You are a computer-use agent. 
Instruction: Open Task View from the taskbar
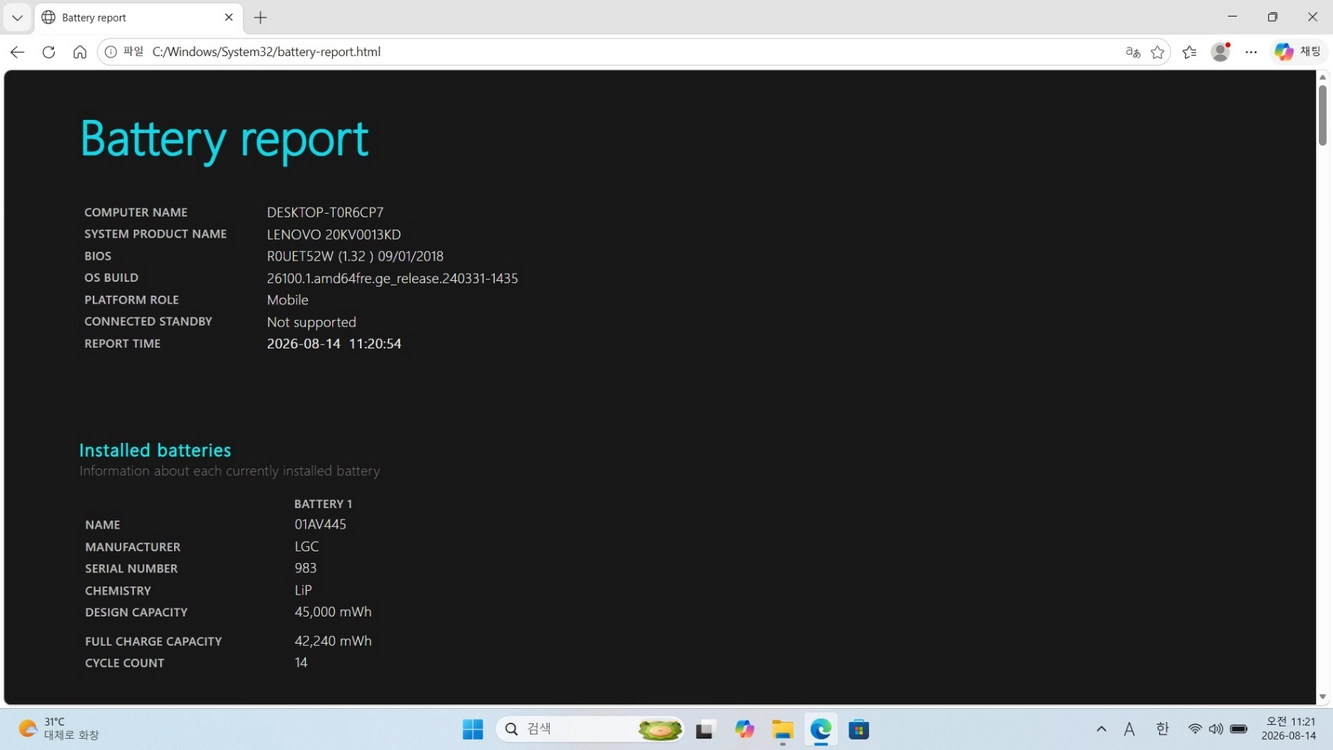point(705,729)
